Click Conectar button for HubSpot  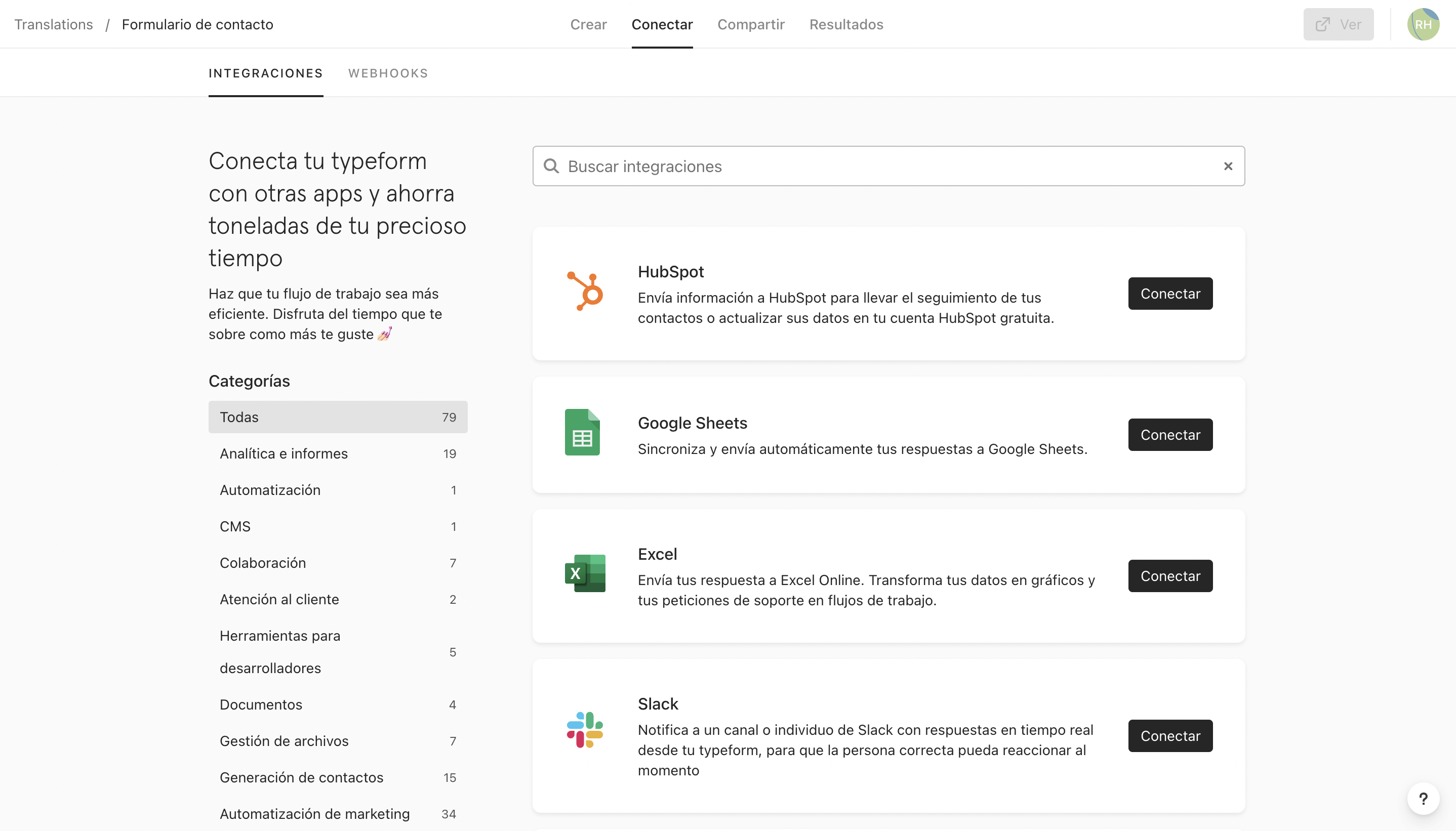pos(1170,293)
